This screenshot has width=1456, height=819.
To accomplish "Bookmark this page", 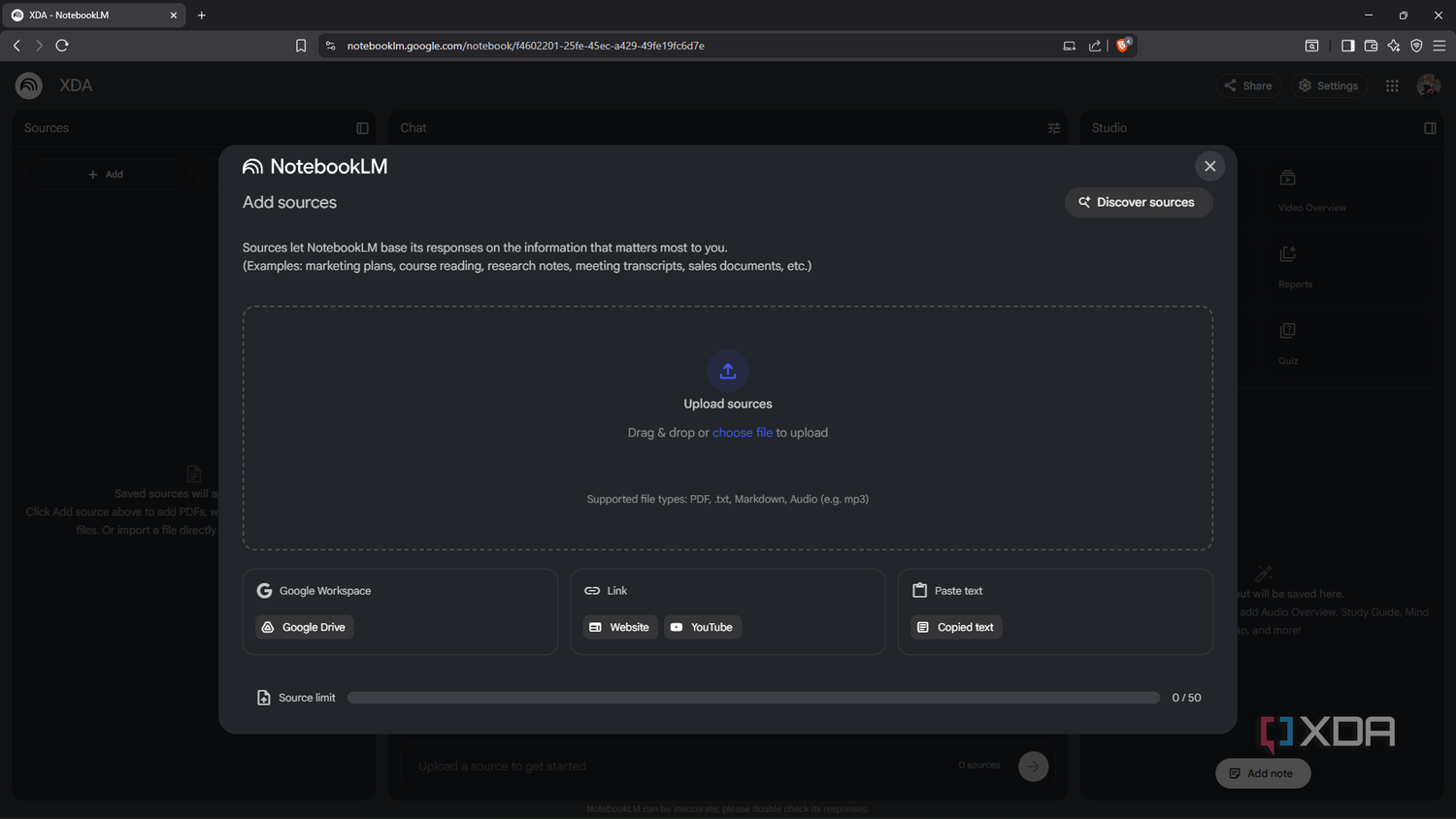I will coord(301,46).
